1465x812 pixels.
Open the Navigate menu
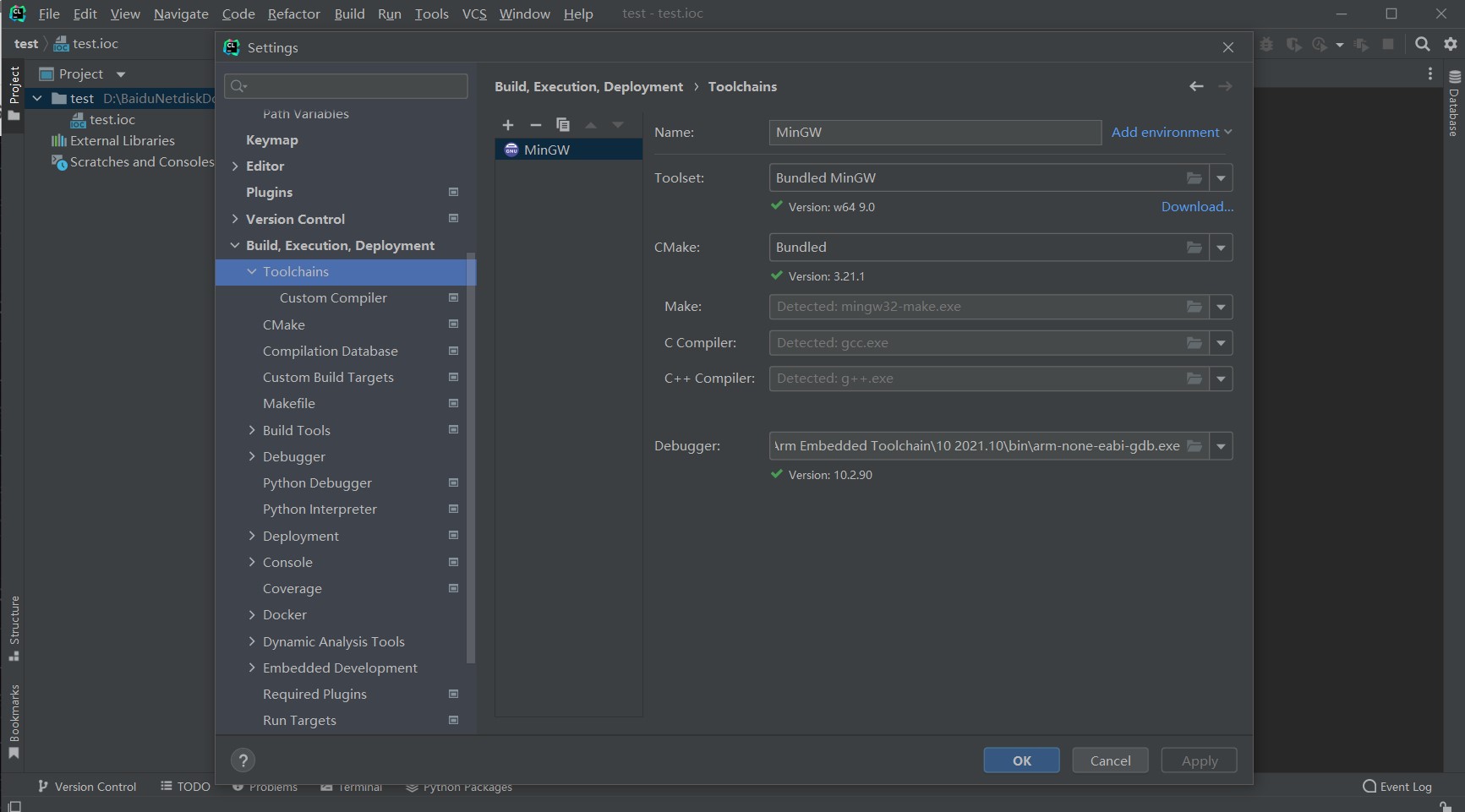tap(181, 14)
